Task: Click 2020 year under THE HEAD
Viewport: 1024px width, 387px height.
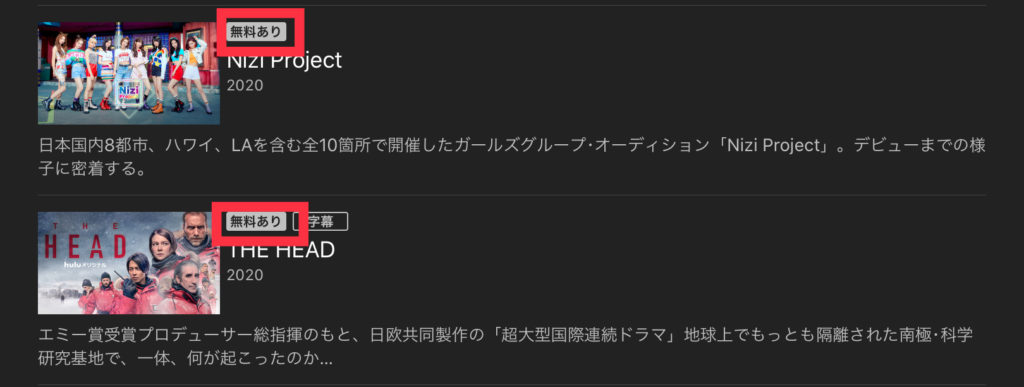Action: coord(245,275)
